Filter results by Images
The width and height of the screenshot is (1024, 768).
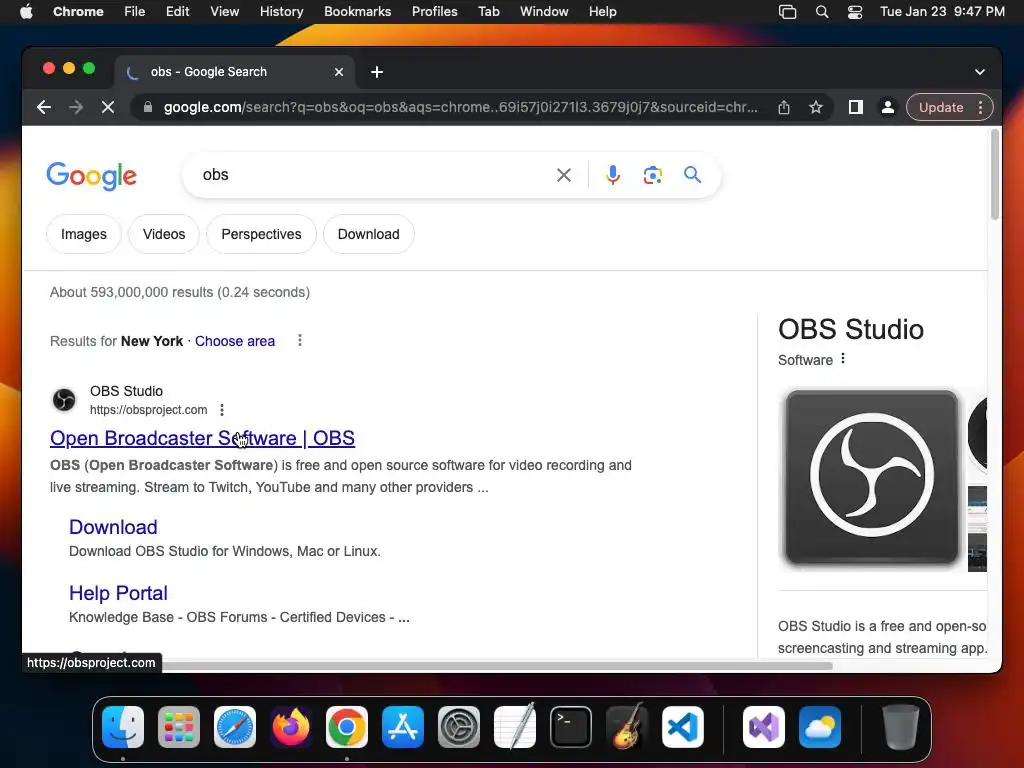coord(84,234)
